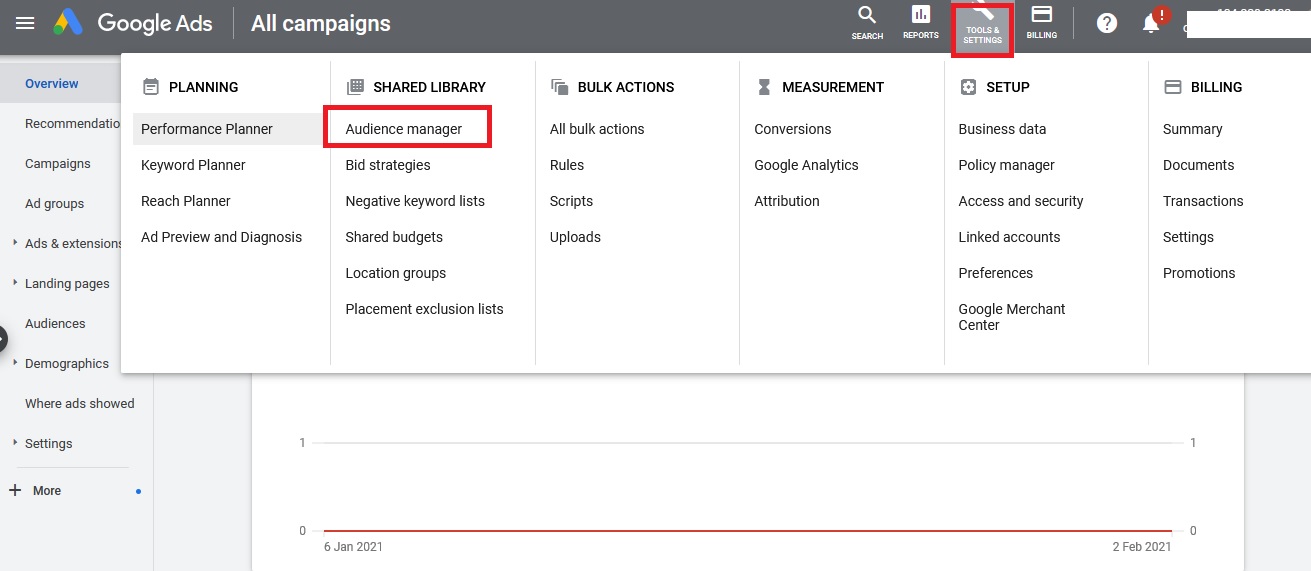
Task: Open Reach Planner
Action: pyautogui.click(x=186, y=201)
